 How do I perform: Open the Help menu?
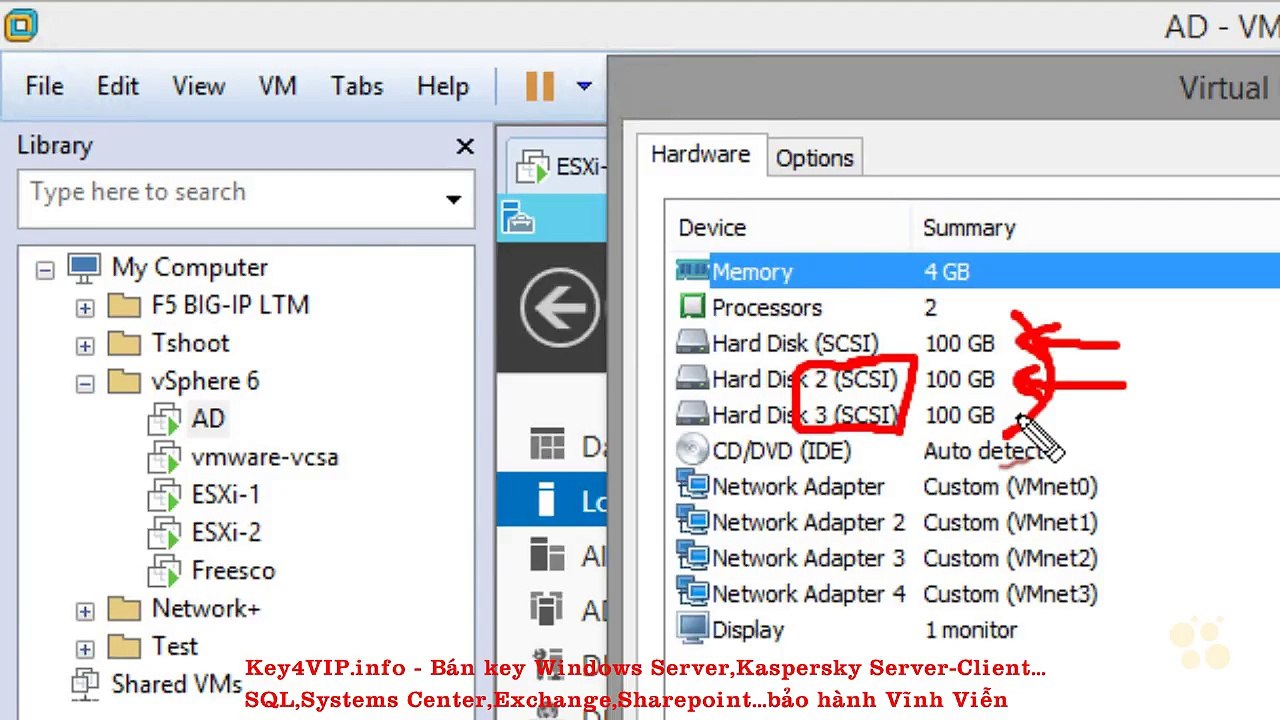(442, 86)
